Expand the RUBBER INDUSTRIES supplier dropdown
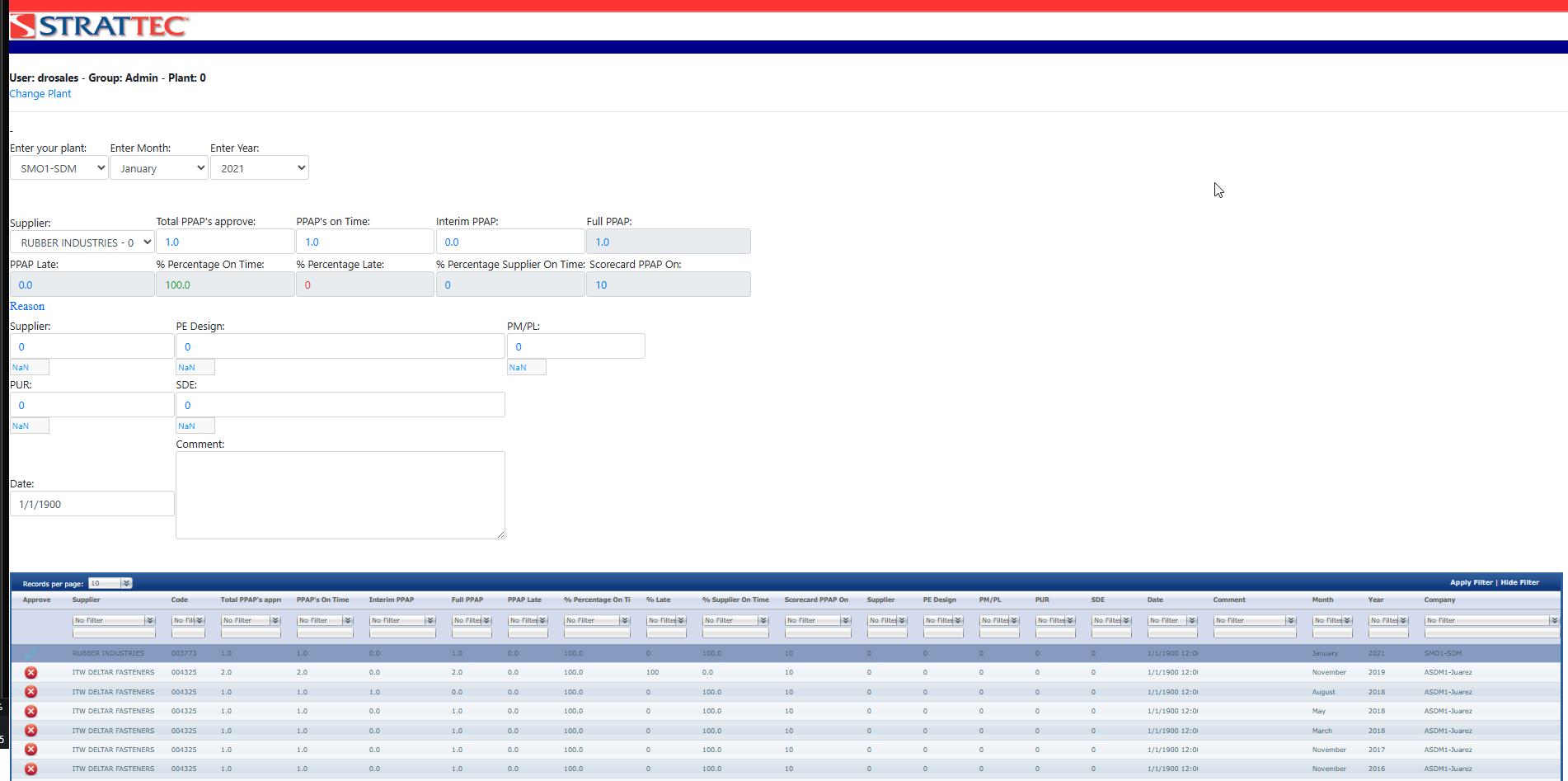1568x781 pixels. (x=82, y=242)
